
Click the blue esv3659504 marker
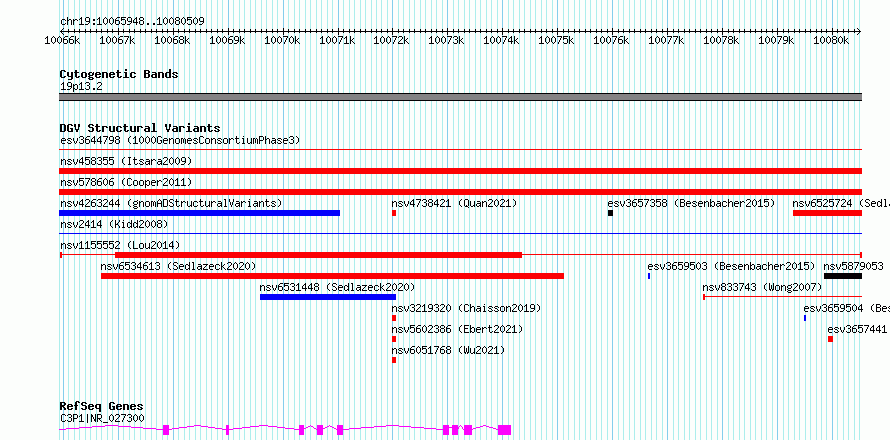[805, 318]
